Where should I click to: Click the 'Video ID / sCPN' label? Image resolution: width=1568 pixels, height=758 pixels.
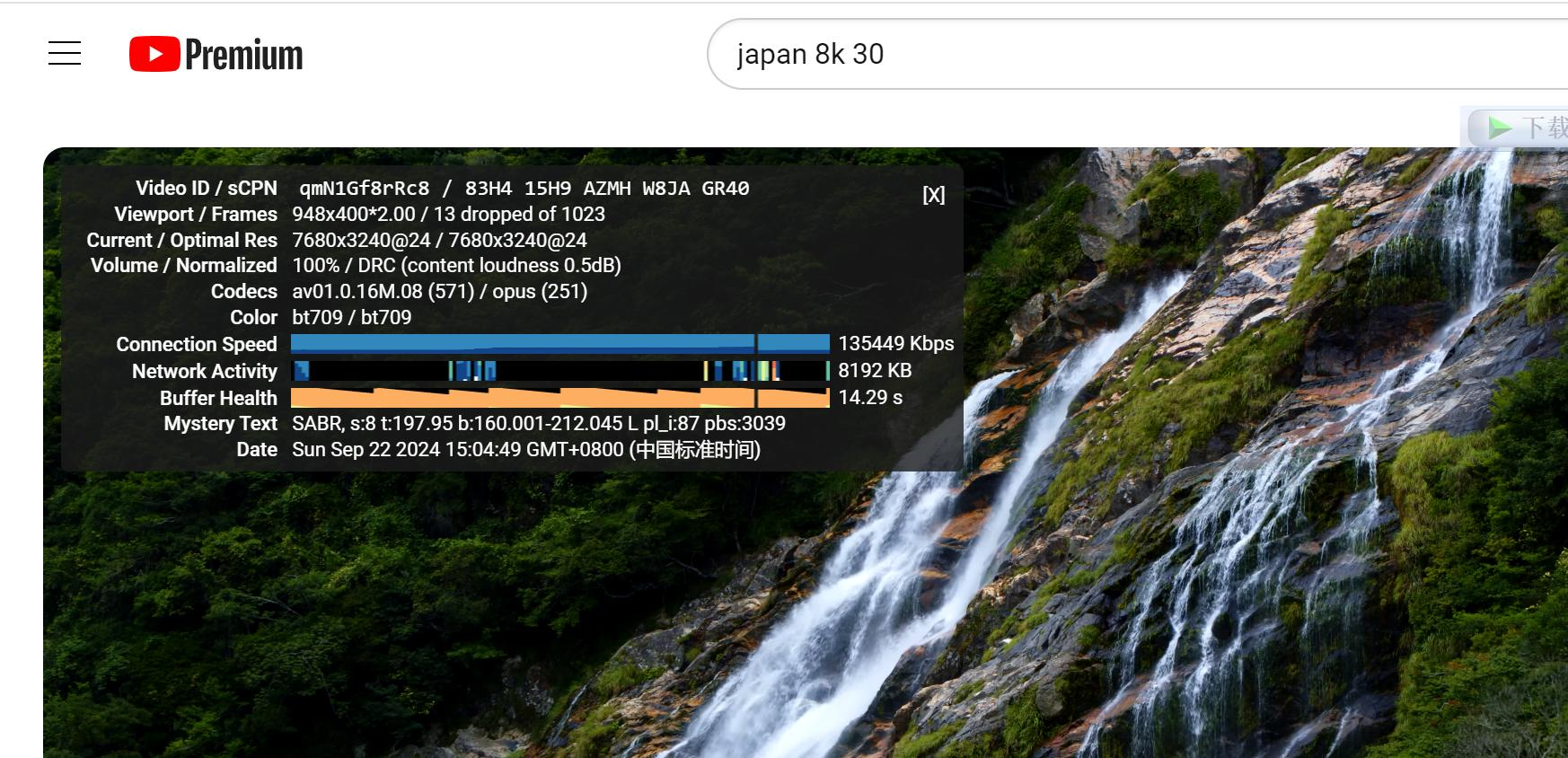pyautogui.click(x=206, y=189)
